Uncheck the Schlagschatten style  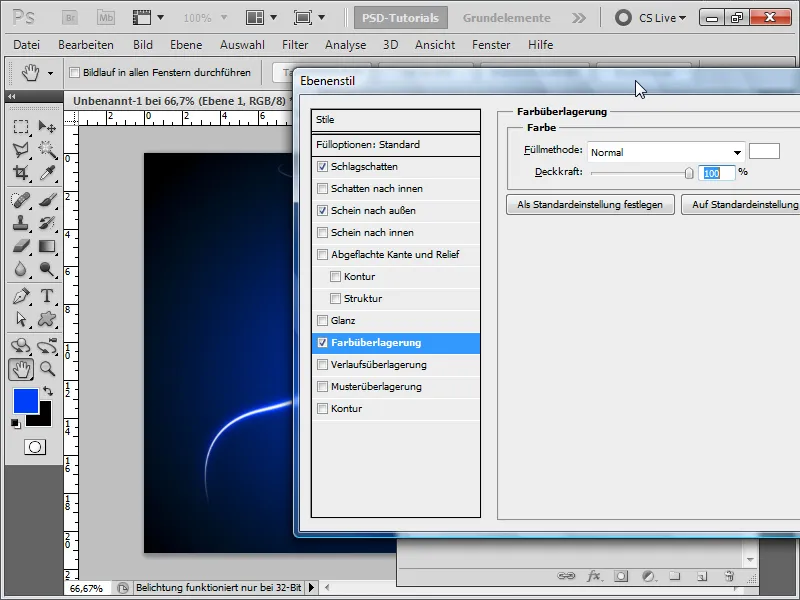coord(322,166)
